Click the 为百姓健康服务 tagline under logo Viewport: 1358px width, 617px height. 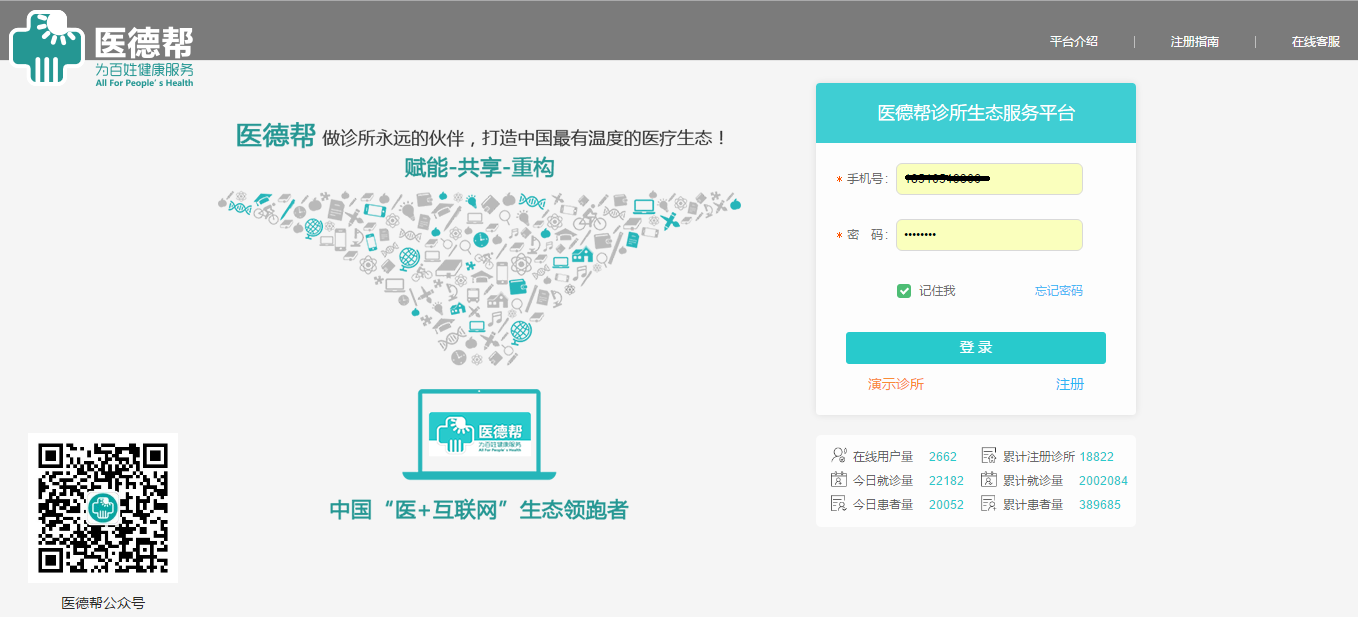144,69
